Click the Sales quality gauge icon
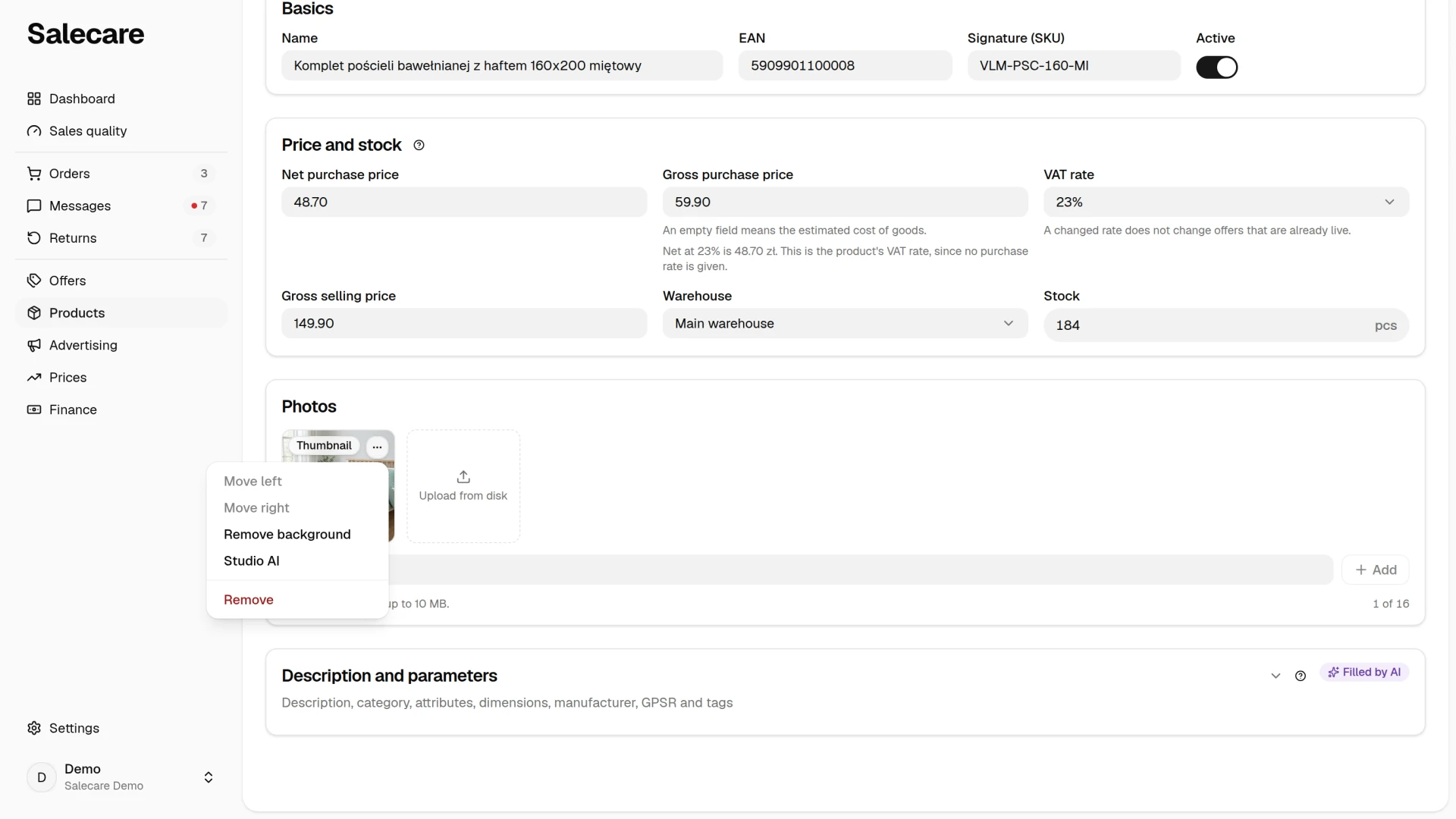1456x819 pixels. [34, 131]
